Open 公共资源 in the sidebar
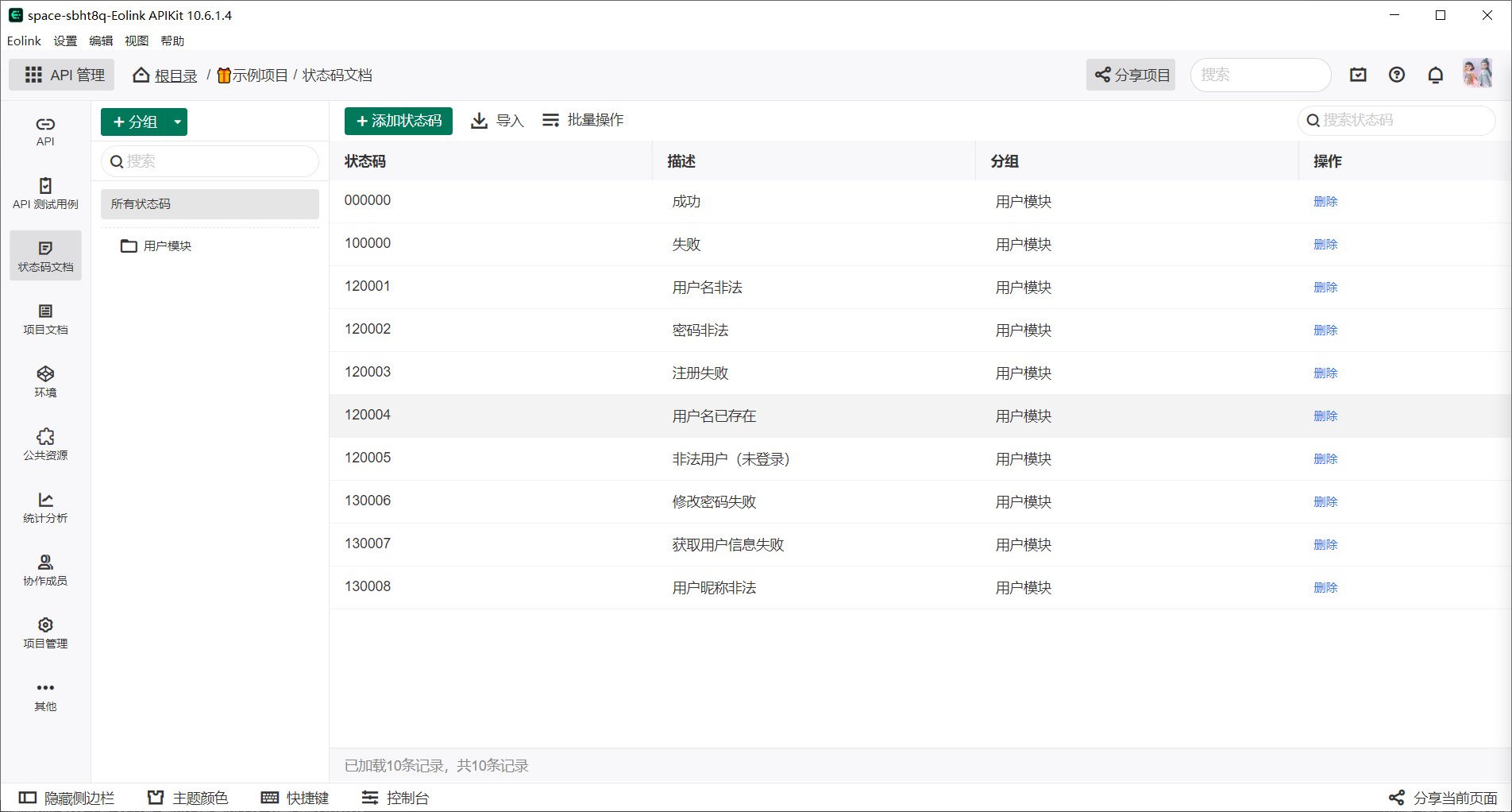Image resolution: width=1512 pixels, height=812 pixels. [x=45, y=445]
